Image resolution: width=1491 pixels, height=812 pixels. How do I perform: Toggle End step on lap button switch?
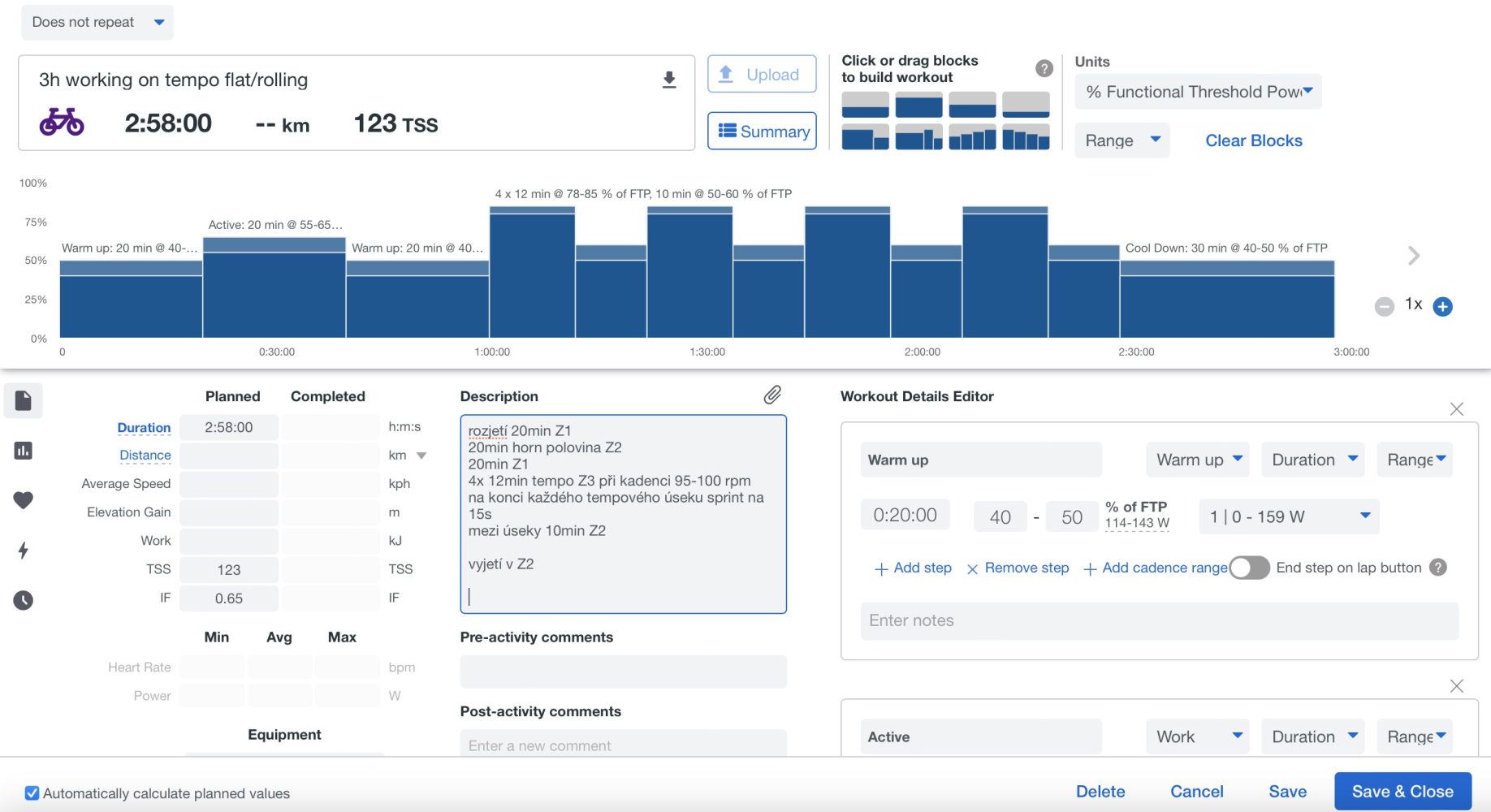pos(1249,568)
